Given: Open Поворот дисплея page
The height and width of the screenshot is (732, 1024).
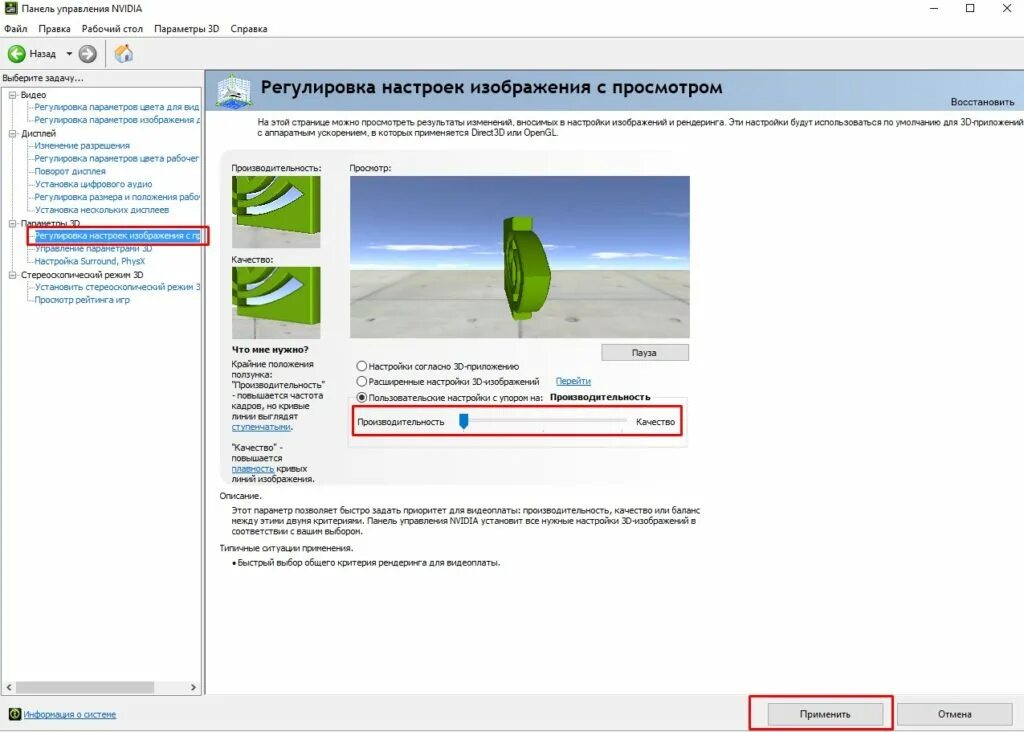Looking at the screenshot, I should [70, 171].
